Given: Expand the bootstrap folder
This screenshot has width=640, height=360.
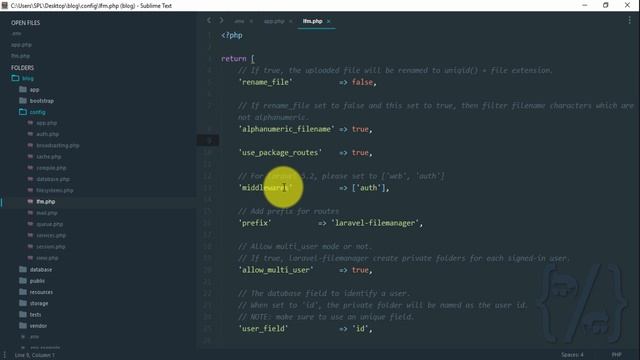Looking at the screenshot, I should 36,100.
